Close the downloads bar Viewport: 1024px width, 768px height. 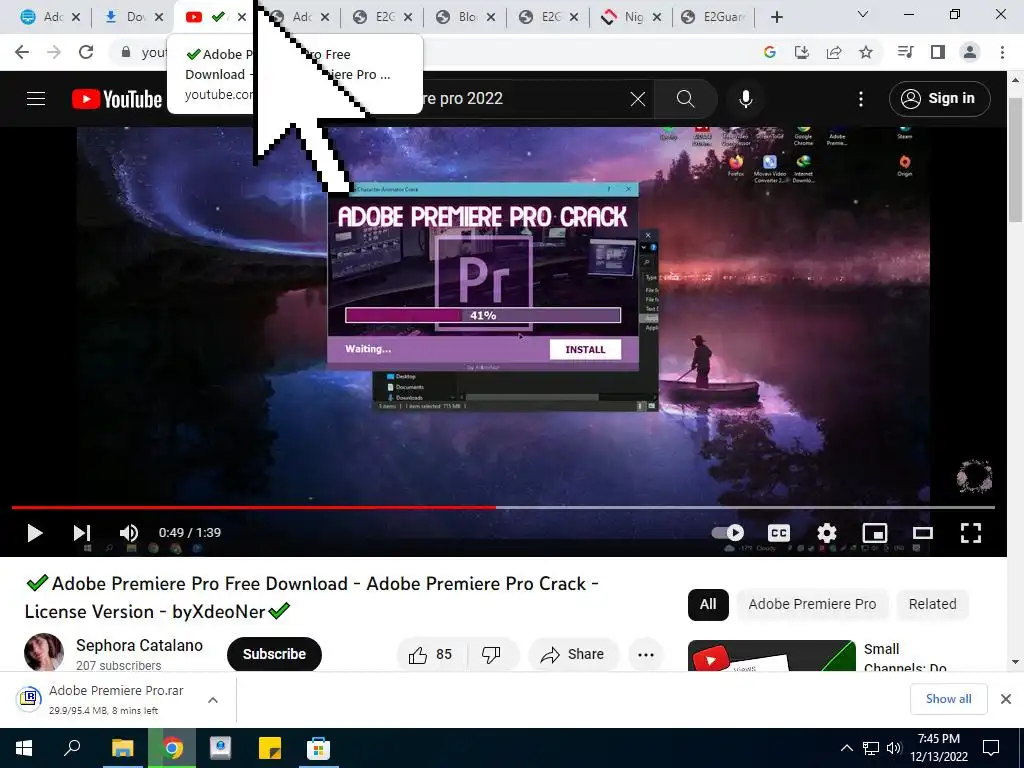click(x=1006, y=699)
